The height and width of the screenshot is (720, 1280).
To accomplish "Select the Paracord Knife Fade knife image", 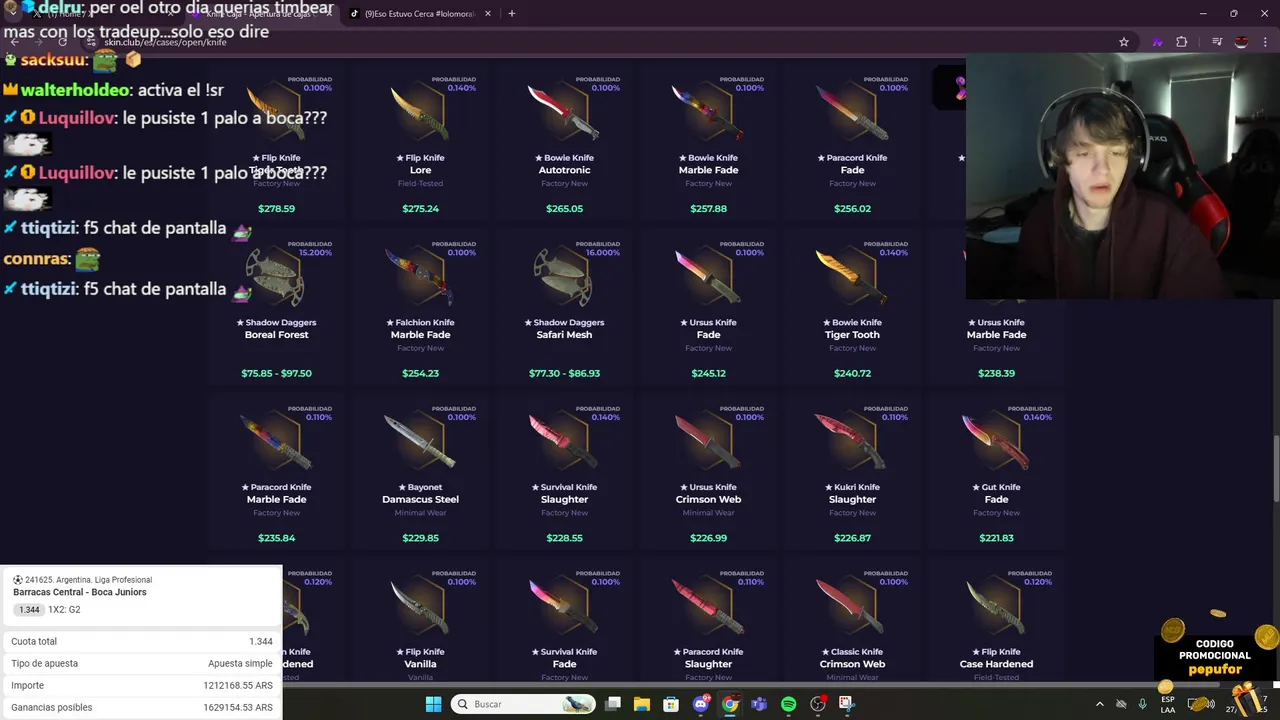I will pos(852,113).
